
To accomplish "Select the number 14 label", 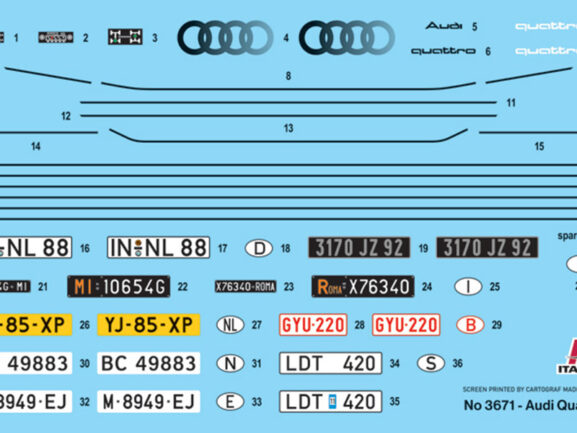I will coord(36,146).
